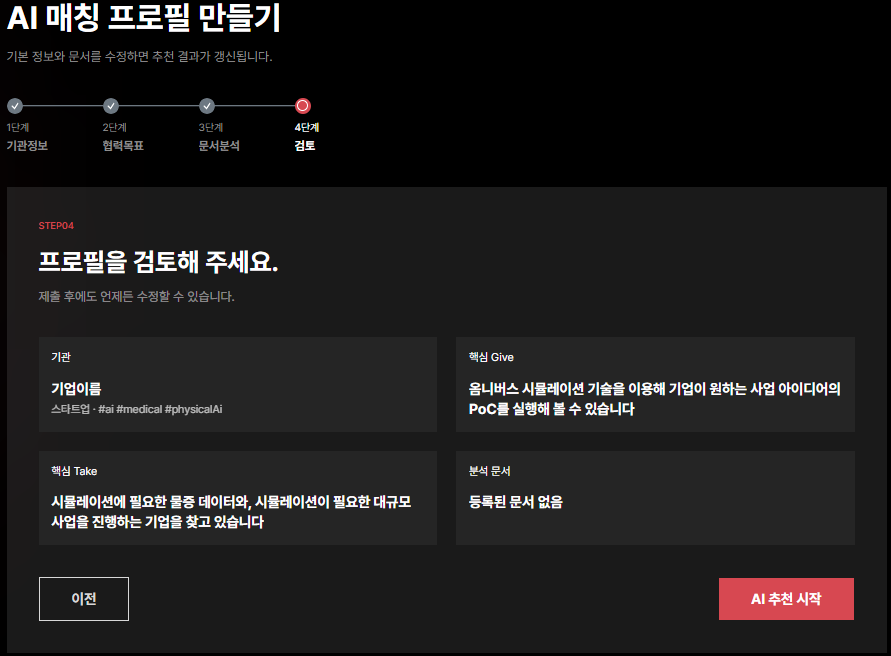This screenshot has height=656, width=891.
Task: Select the 검토 step label
Action: [305, 146]
